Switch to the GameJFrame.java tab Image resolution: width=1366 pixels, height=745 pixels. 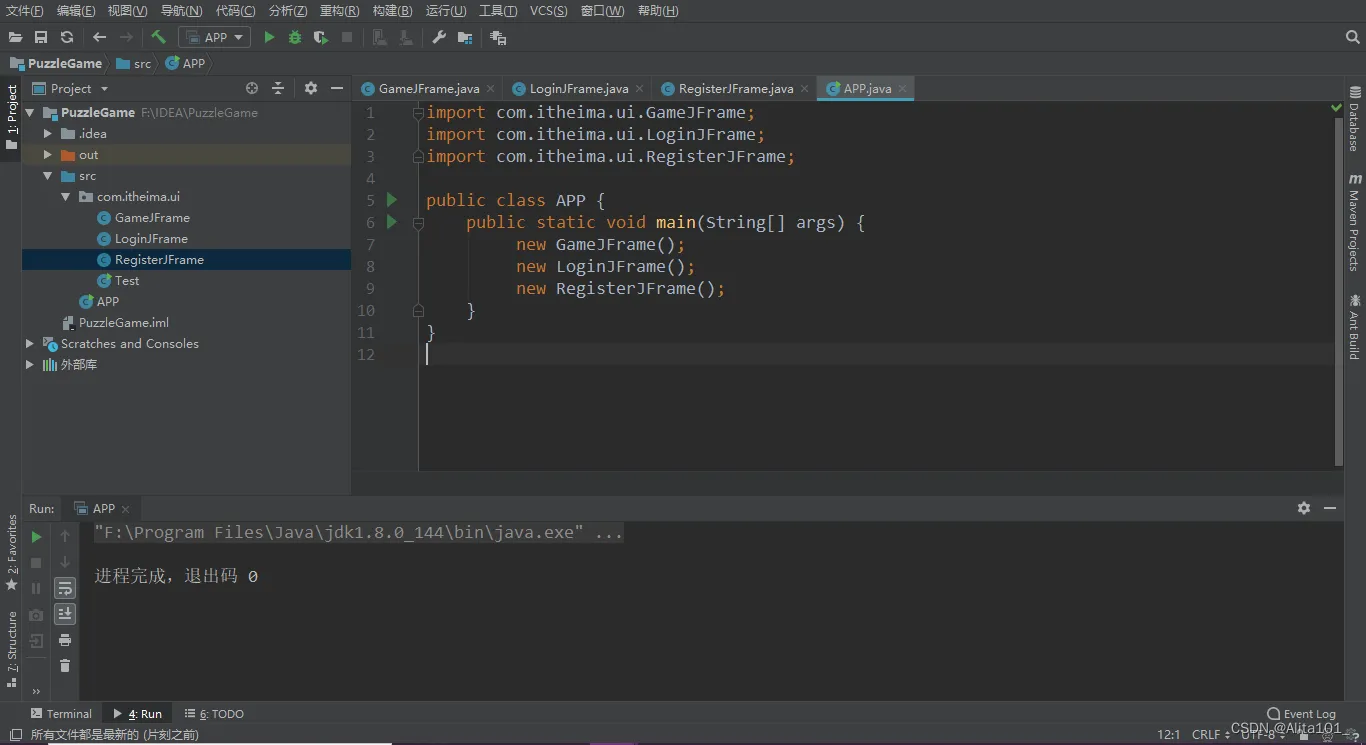click(x=428, y=88)
